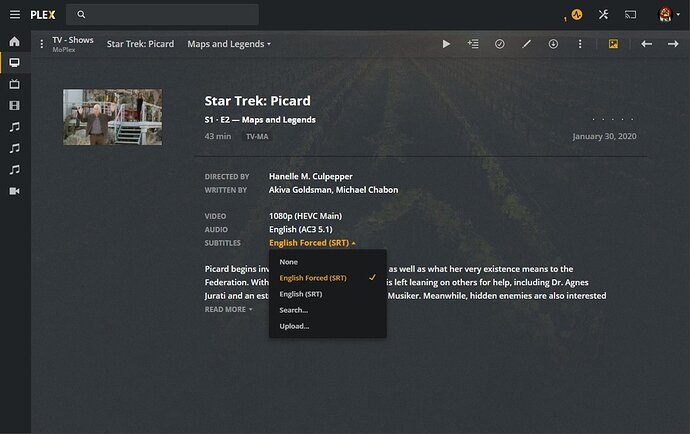This screenshot has width=690, height=434.
Task: Toggle the background artwork icon
Action: point(613,44)
